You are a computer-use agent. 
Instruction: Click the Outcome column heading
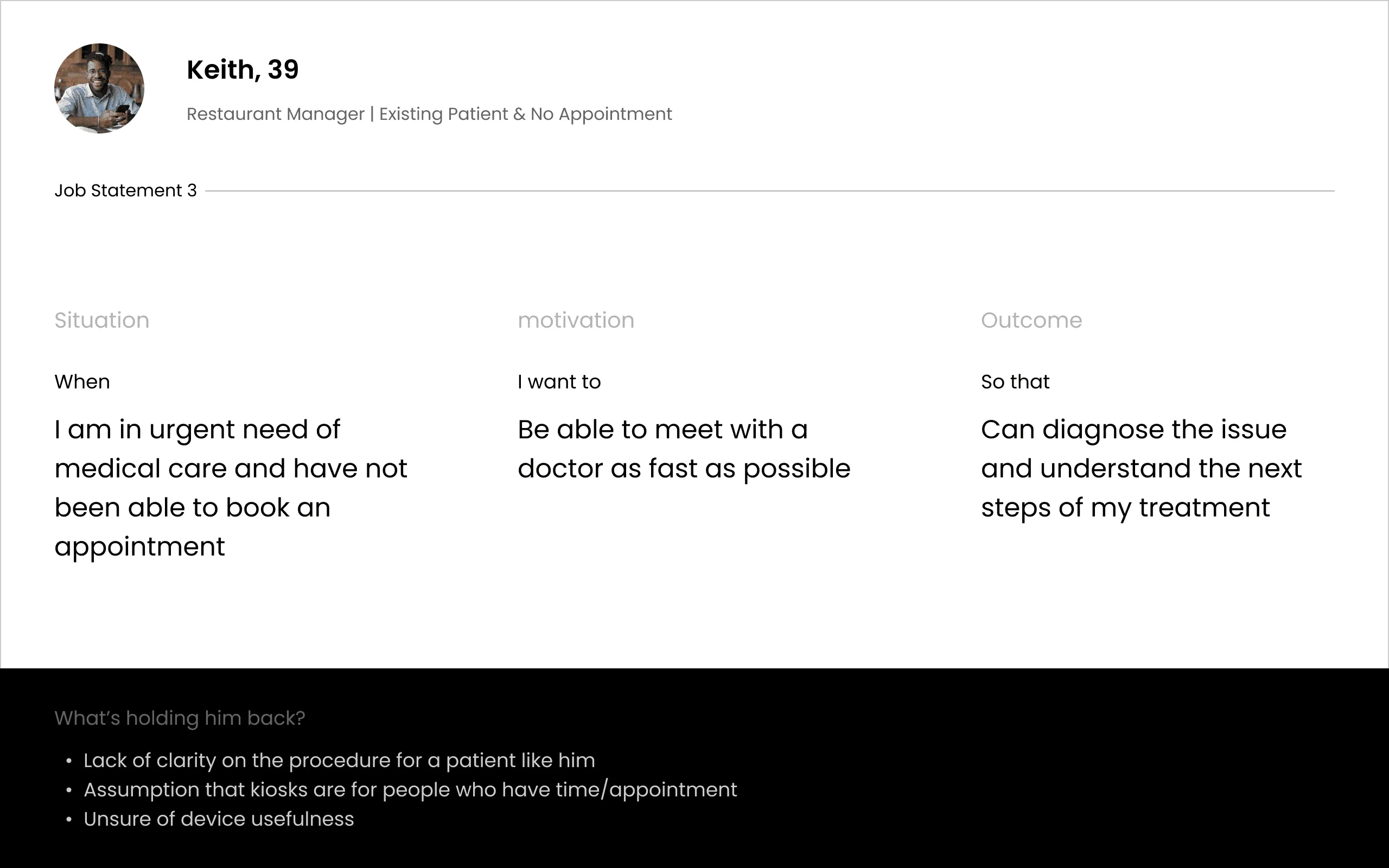click(x=1031, y=320)
